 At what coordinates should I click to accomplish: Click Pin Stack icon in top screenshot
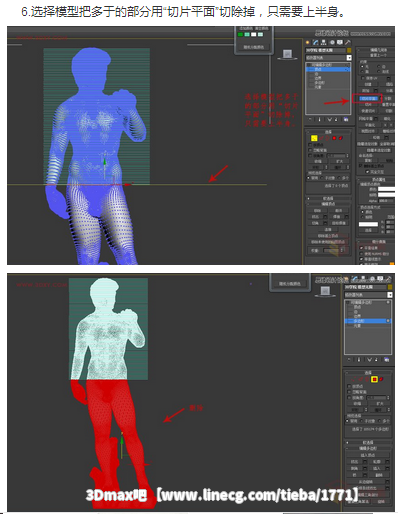pos(310,119)
